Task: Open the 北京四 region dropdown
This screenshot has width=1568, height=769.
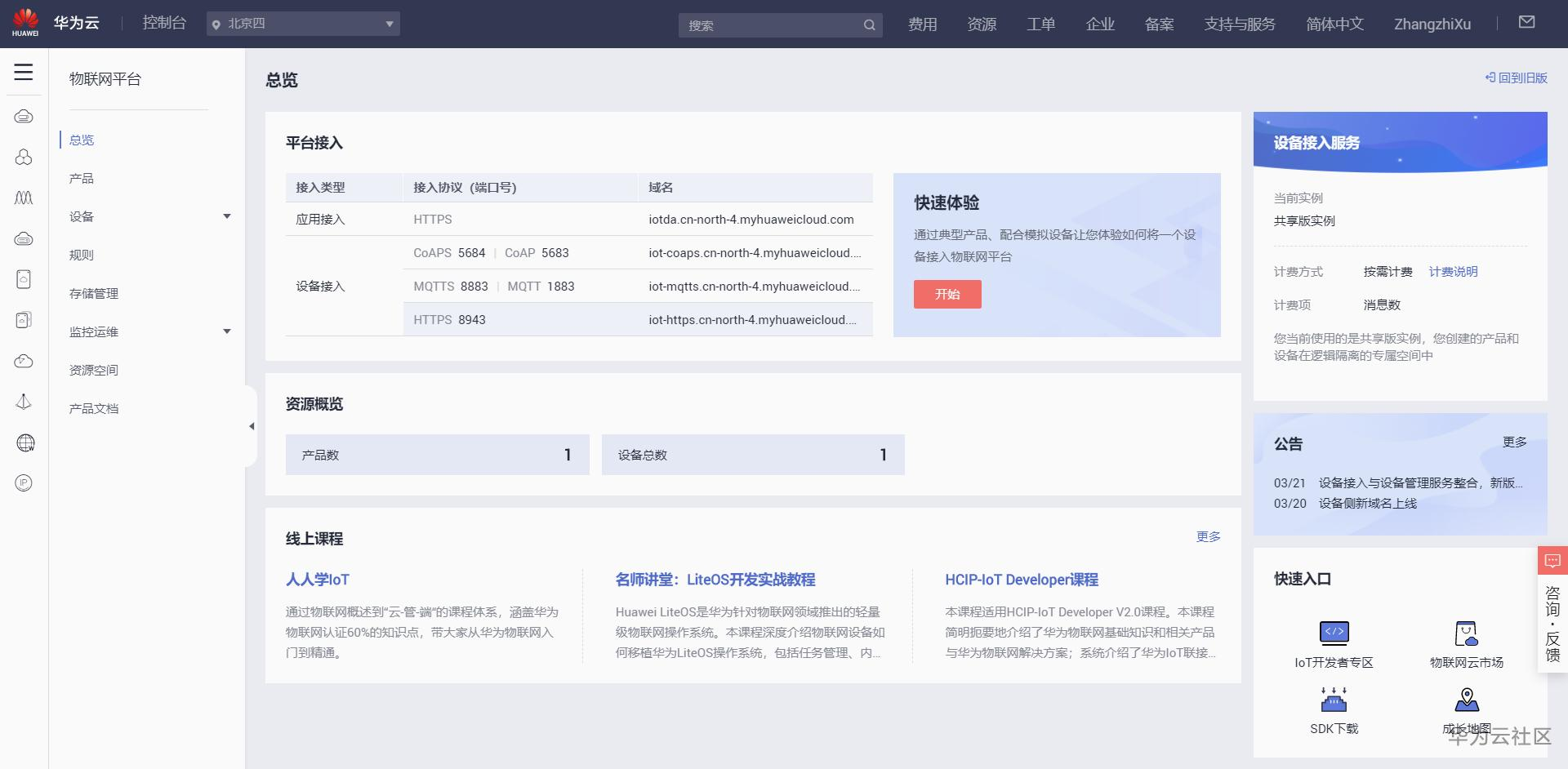Action: [x=303, y=24]
